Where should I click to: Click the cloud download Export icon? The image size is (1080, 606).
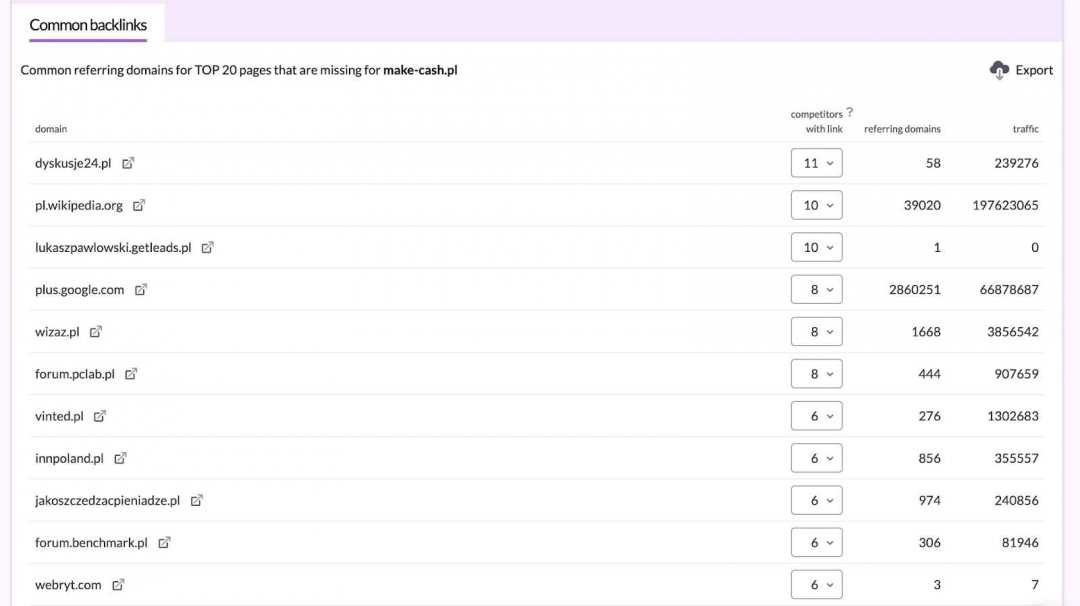[x=999, y=70]
